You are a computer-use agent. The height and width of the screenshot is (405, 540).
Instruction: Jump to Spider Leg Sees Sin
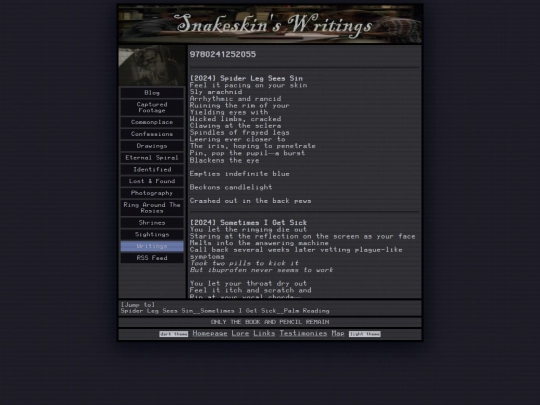tap(157, 311)
